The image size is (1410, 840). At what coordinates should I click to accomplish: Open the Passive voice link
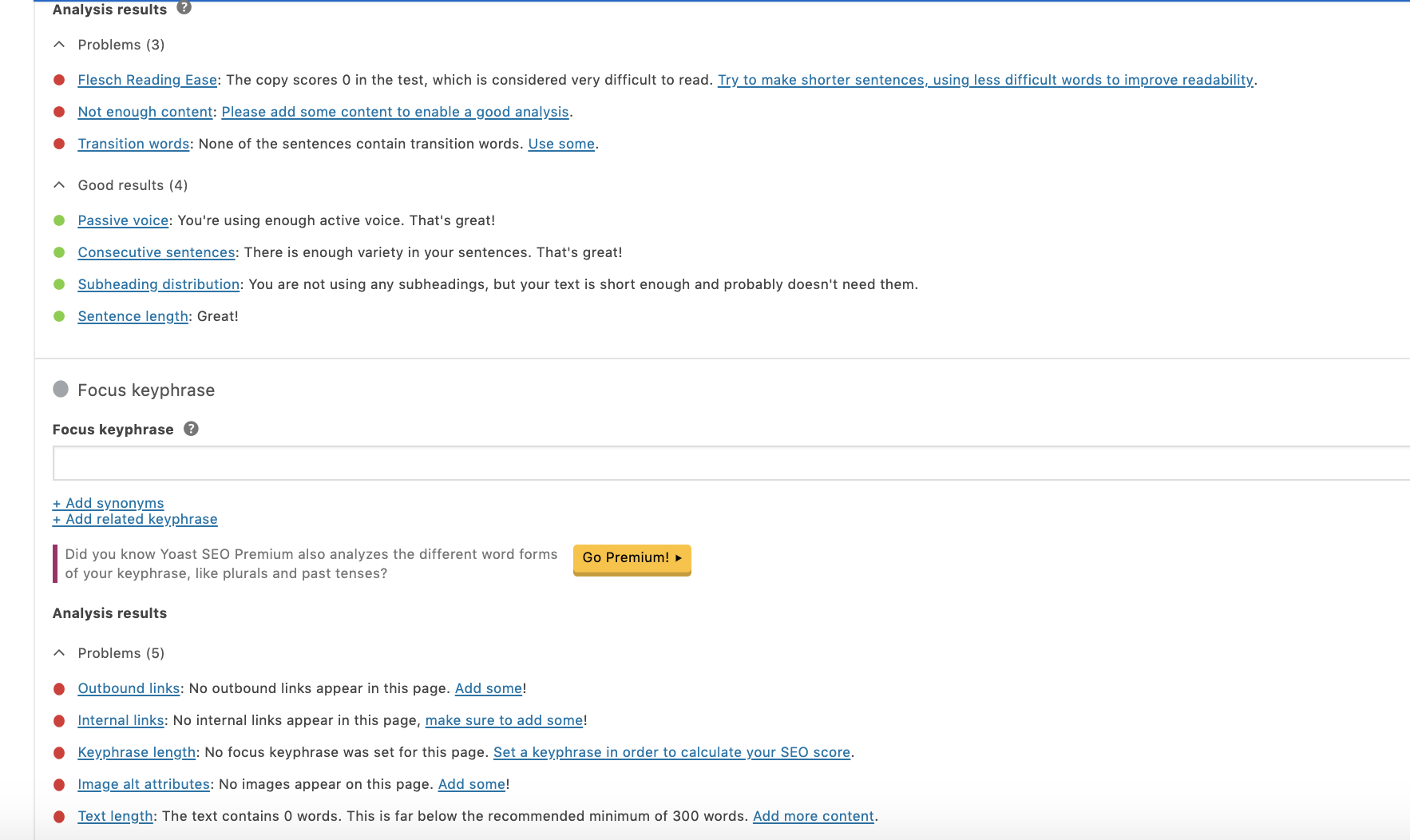[123, 220]
